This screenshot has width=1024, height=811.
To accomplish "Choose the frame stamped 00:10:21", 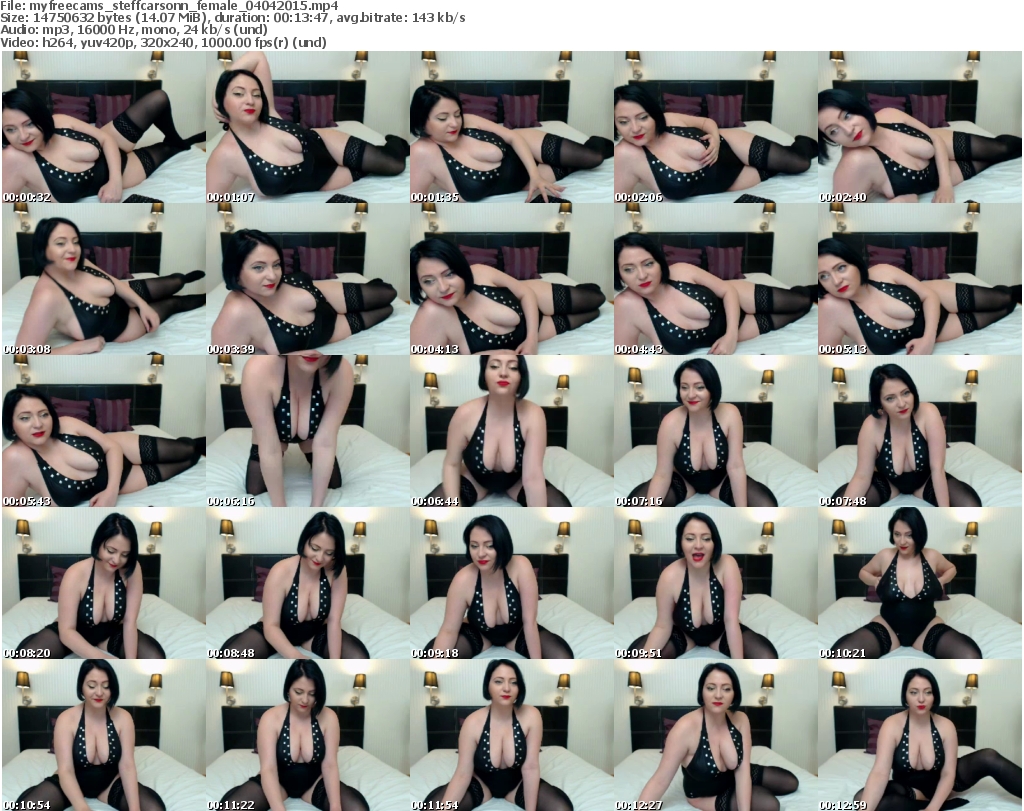I will pos(920,583).
